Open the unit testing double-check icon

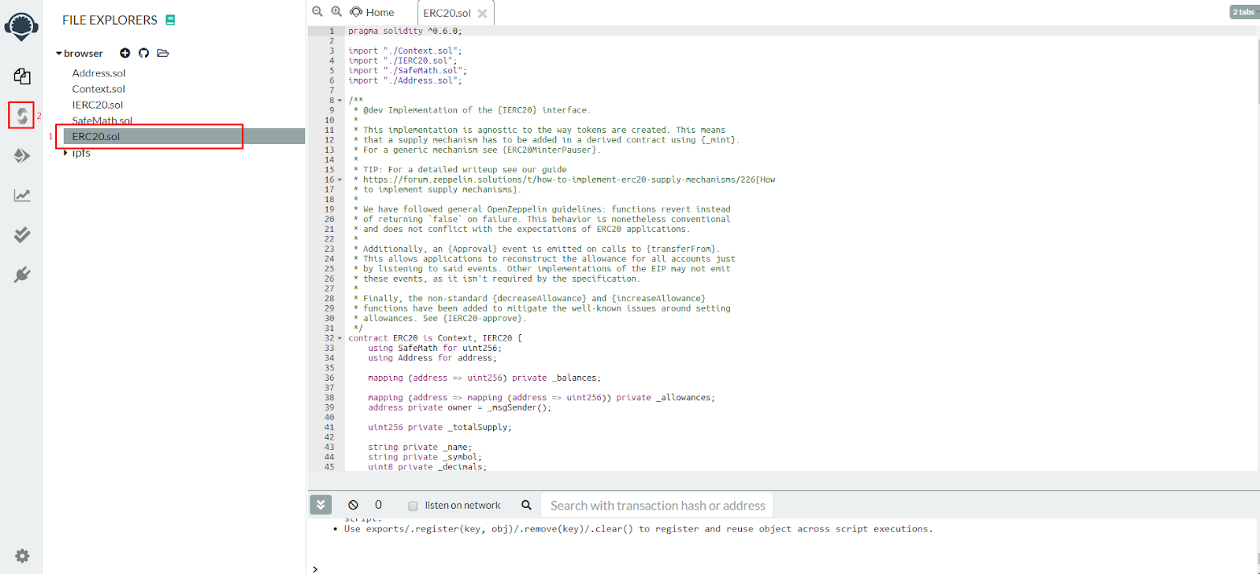click(21, 235)
